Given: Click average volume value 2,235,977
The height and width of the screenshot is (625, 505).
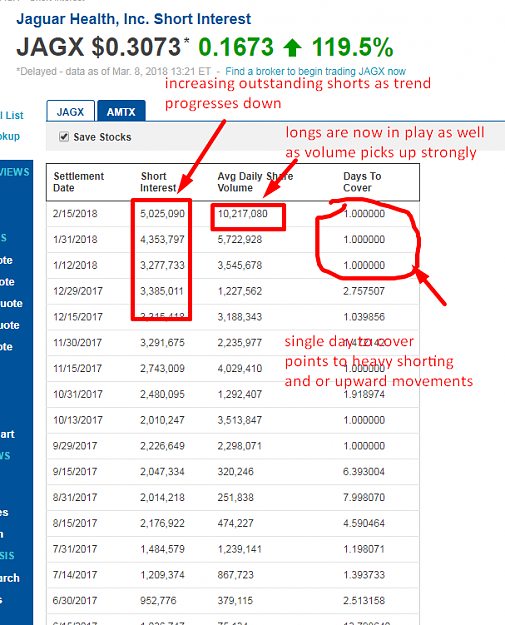Looking at the screenshot, I should click(x=240, y=343).
